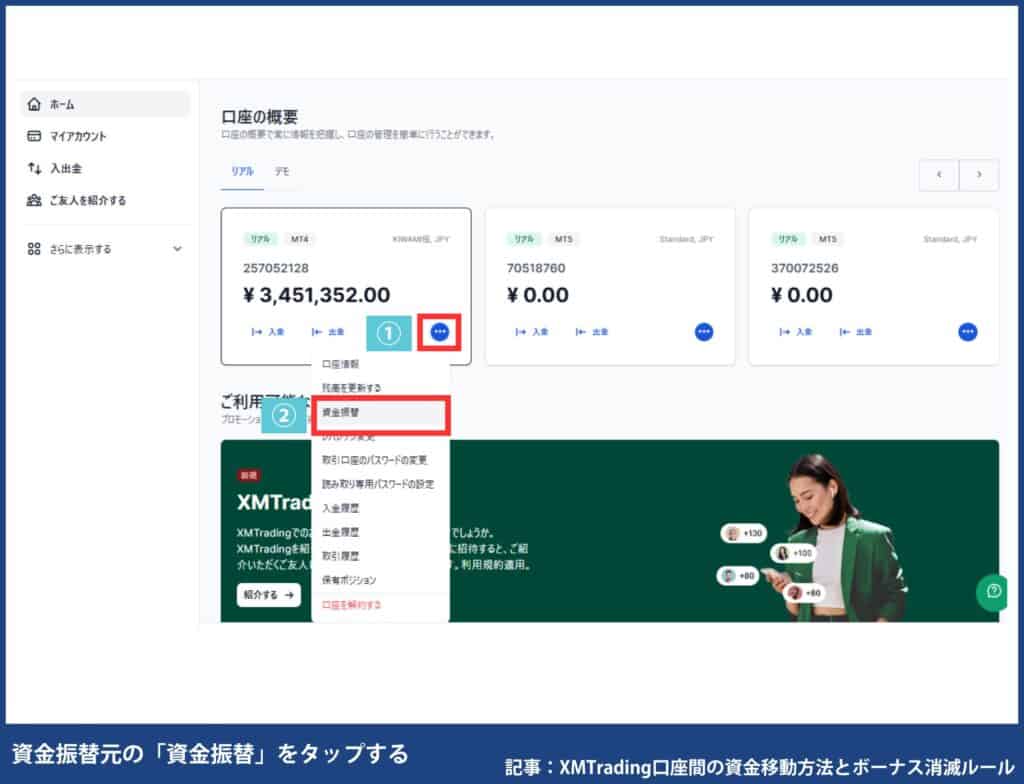The height and width of the screenshot is (784, 1024).
Task: Show next account cards with right arrow
Action: (x=979, y=174)
